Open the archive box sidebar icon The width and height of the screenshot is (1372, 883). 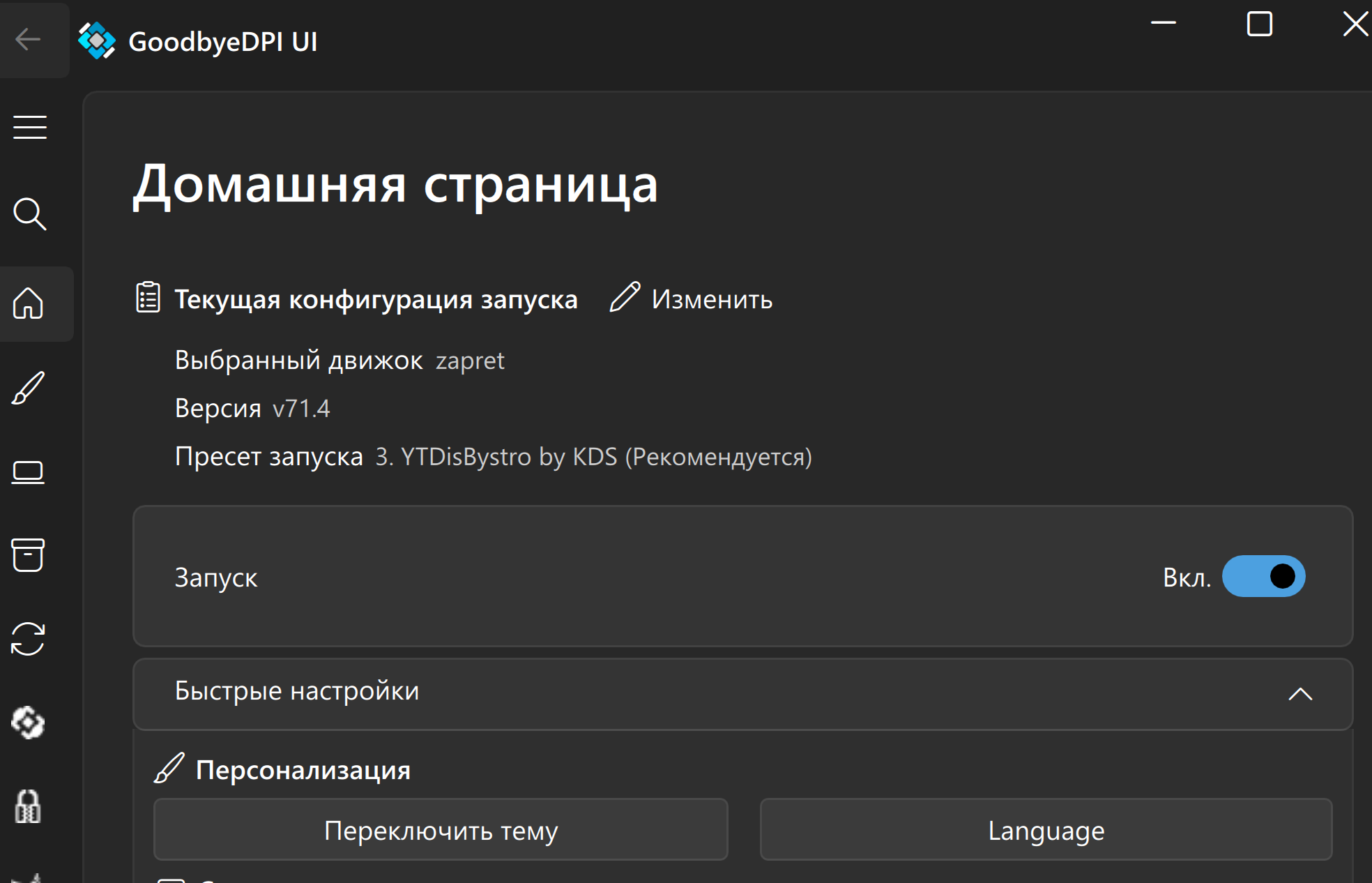click(29, 555)
